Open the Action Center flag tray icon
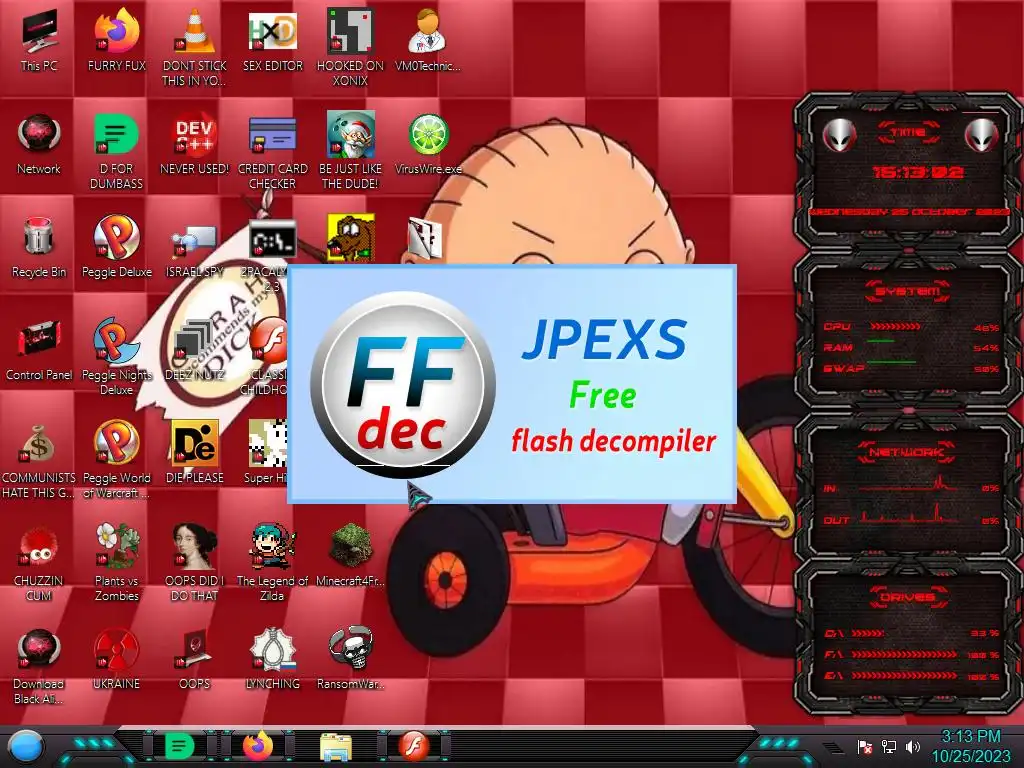The width and height of the screenshot is (1024, 768). [x=865, y=746]
